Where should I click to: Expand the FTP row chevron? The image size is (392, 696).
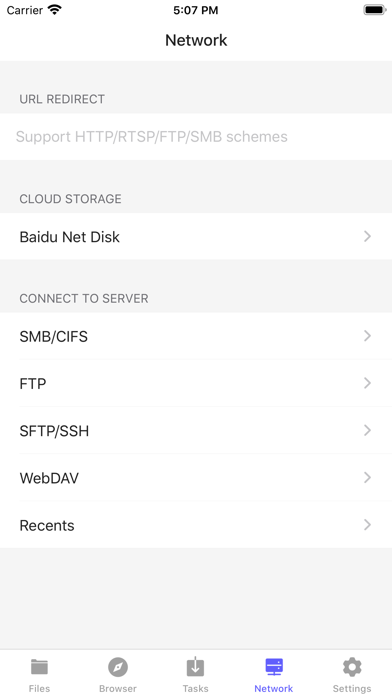[367, 383]
